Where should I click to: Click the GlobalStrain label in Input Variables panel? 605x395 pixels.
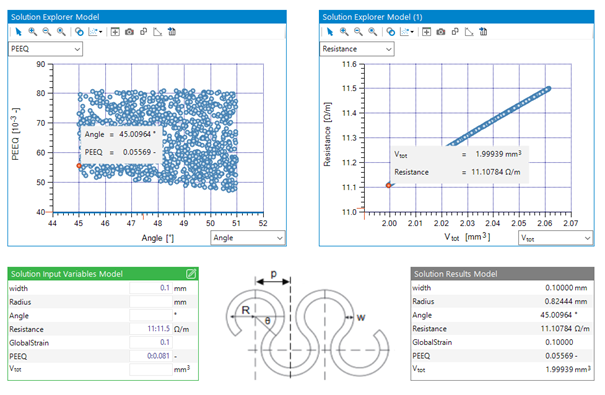29,343
